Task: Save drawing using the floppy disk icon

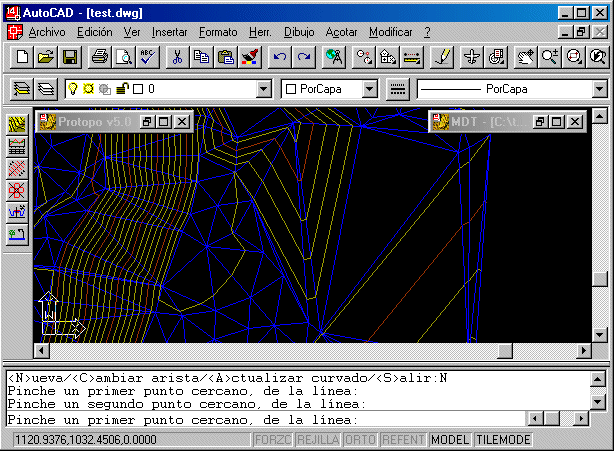Action: pos(70,57)
